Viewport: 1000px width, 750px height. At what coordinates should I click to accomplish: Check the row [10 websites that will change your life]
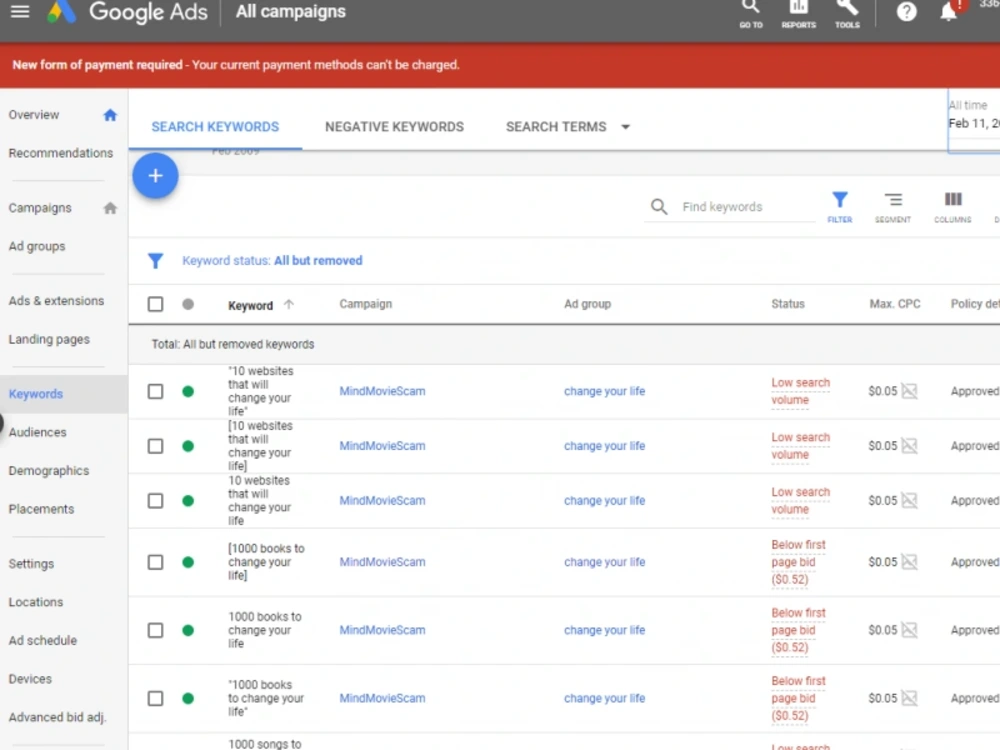[156, 446]
